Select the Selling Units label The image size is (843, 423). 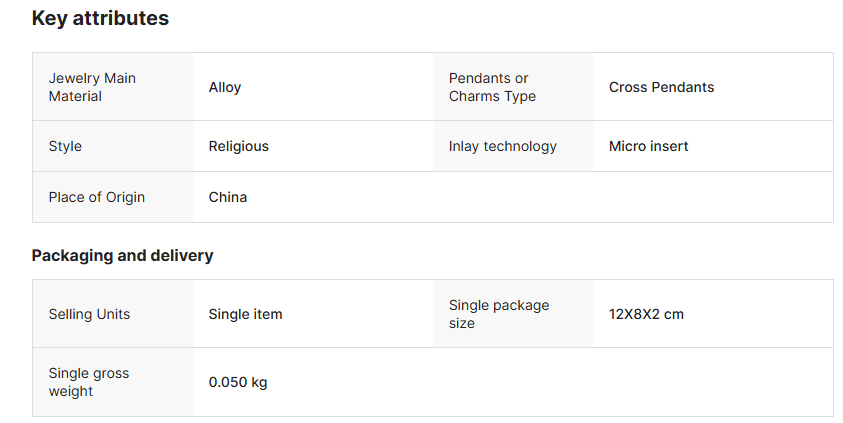pos(89,314)
